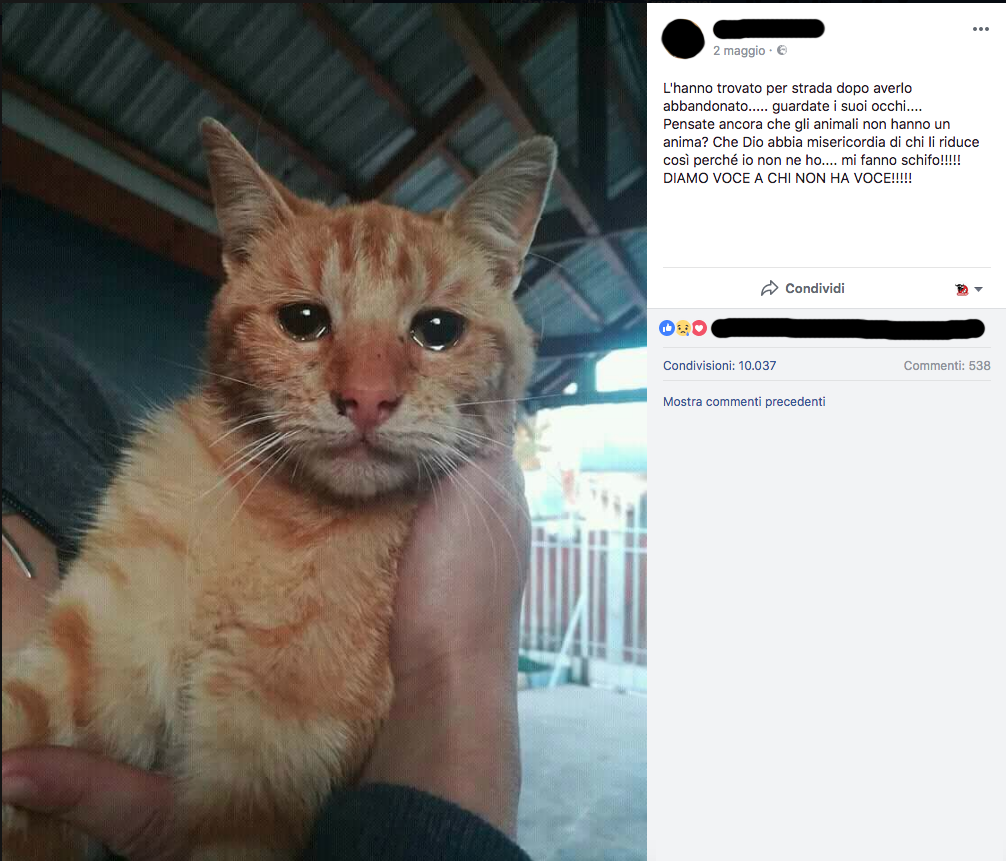Expand Mostra commenti precedenti

click(x=744, y=402)
